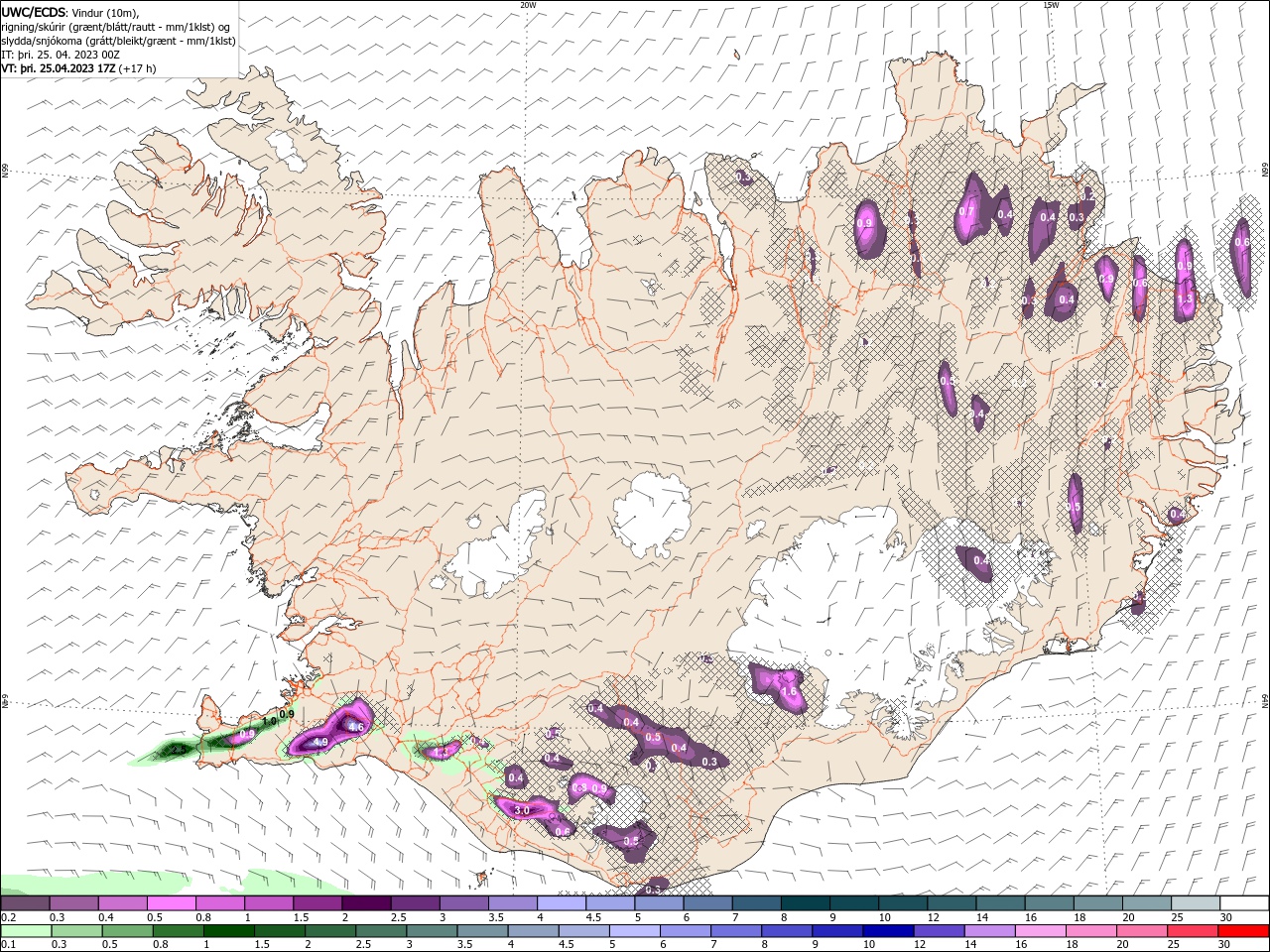The height and width of the screenshot is (952, 1270).
Task: Click the 'Vindur (10m),' header text
Action: click(106, 12)
